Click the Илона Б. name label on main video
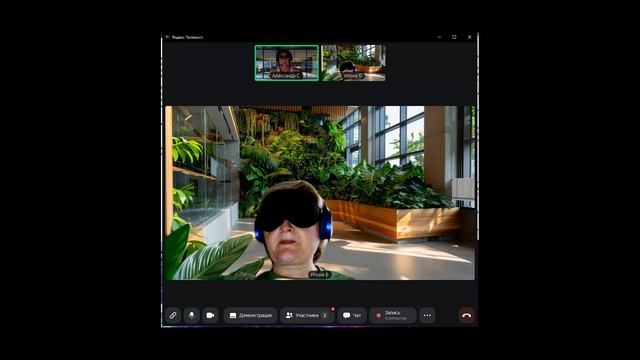The image size is (640, 360). pyautogui.click(x=320, y=275)
